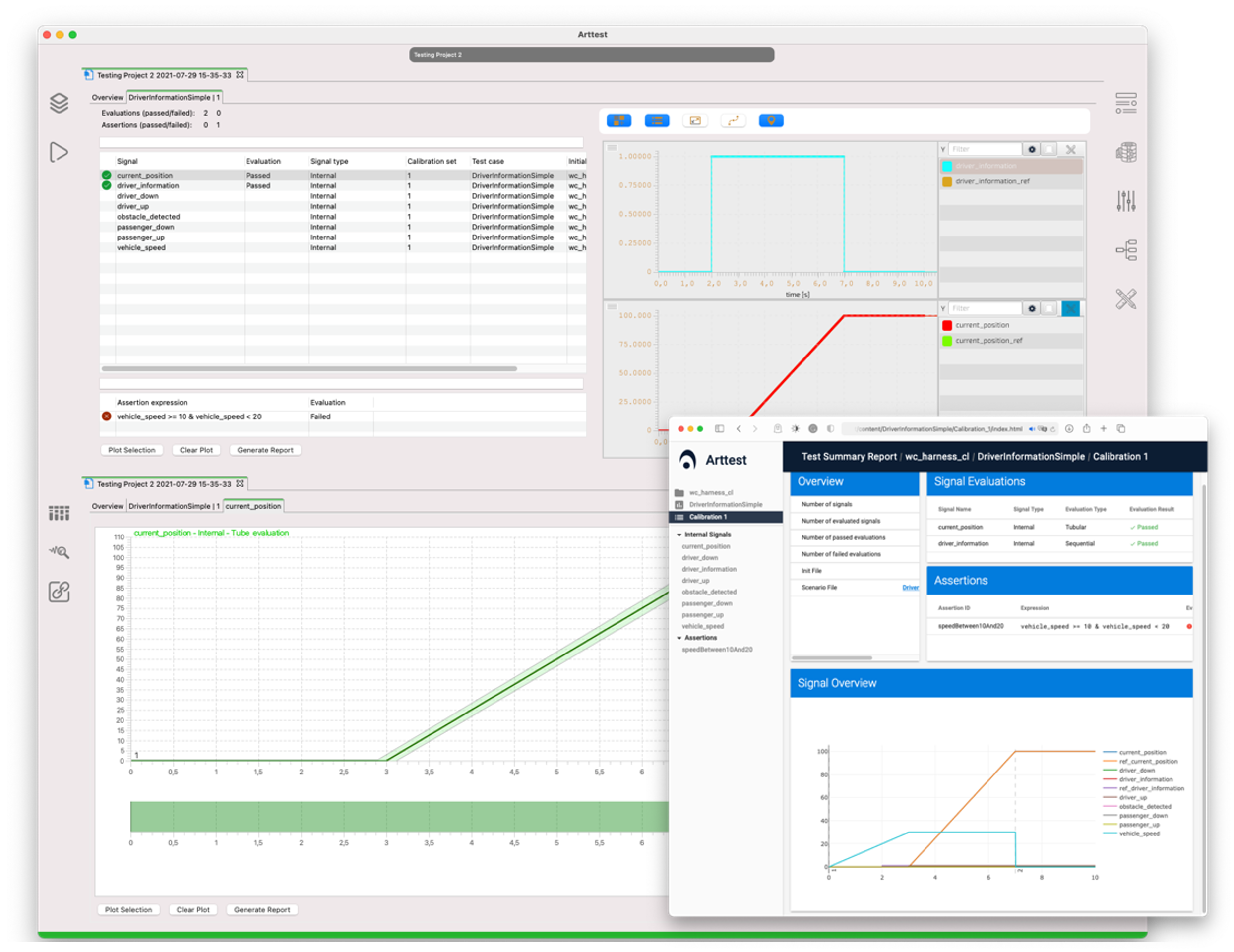The width and height of the screenshot is (1234, 952).
Task: Open passenger_down in the report Internal Signals list
Action: (x=706, y=603)
